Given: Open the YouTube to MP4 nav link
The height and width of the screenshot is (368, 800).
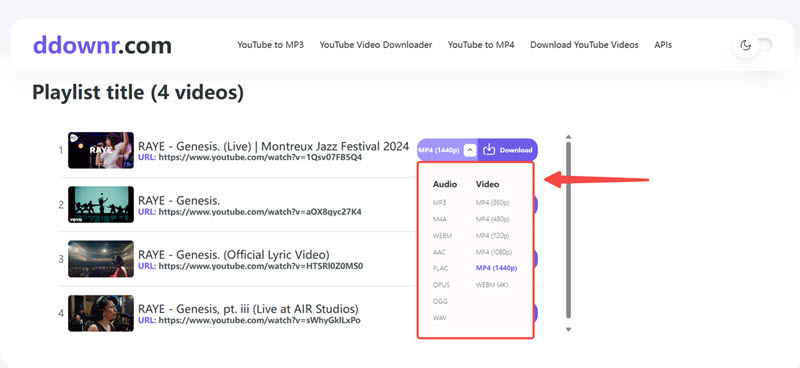Looking at the screenshot, I should tap(481, 45).
